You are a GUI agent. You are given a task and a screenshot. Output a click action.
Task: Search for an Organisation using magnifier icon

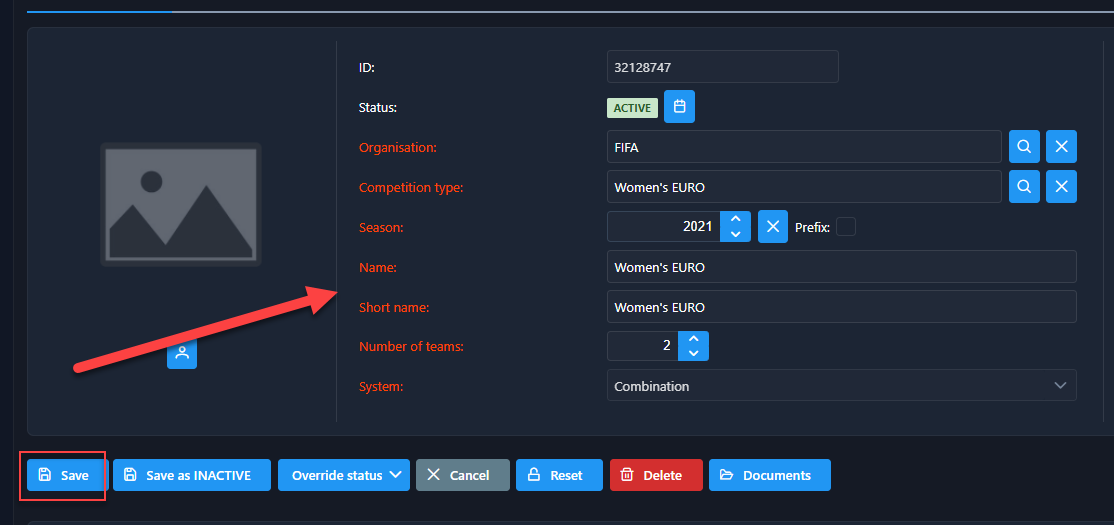point(1024,147)
